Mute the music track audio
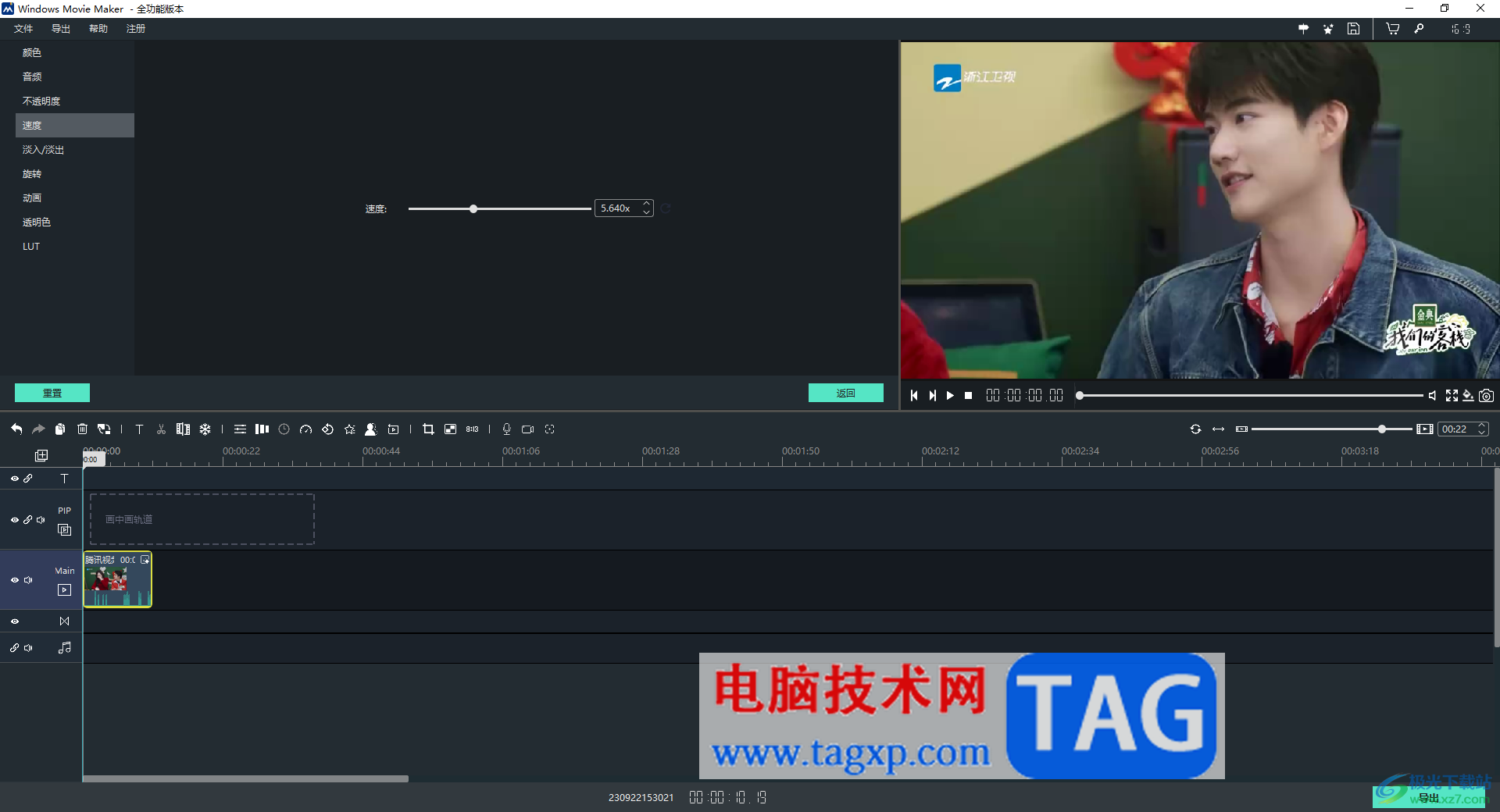The image size is (1500, 812). [29, 648]
